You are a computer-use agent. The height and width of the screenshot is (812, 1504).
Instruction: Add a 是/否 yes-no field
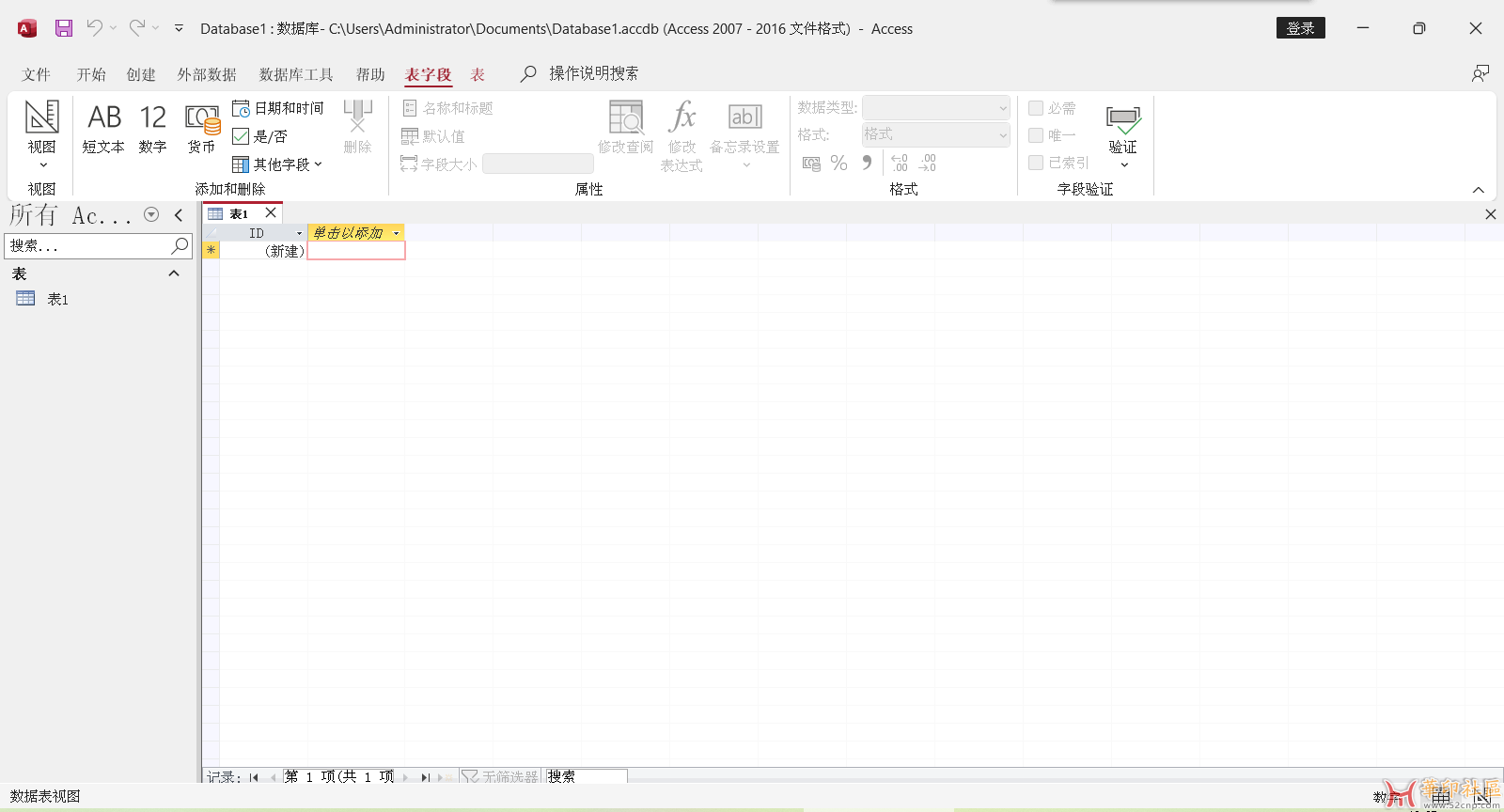click(260, 136)
